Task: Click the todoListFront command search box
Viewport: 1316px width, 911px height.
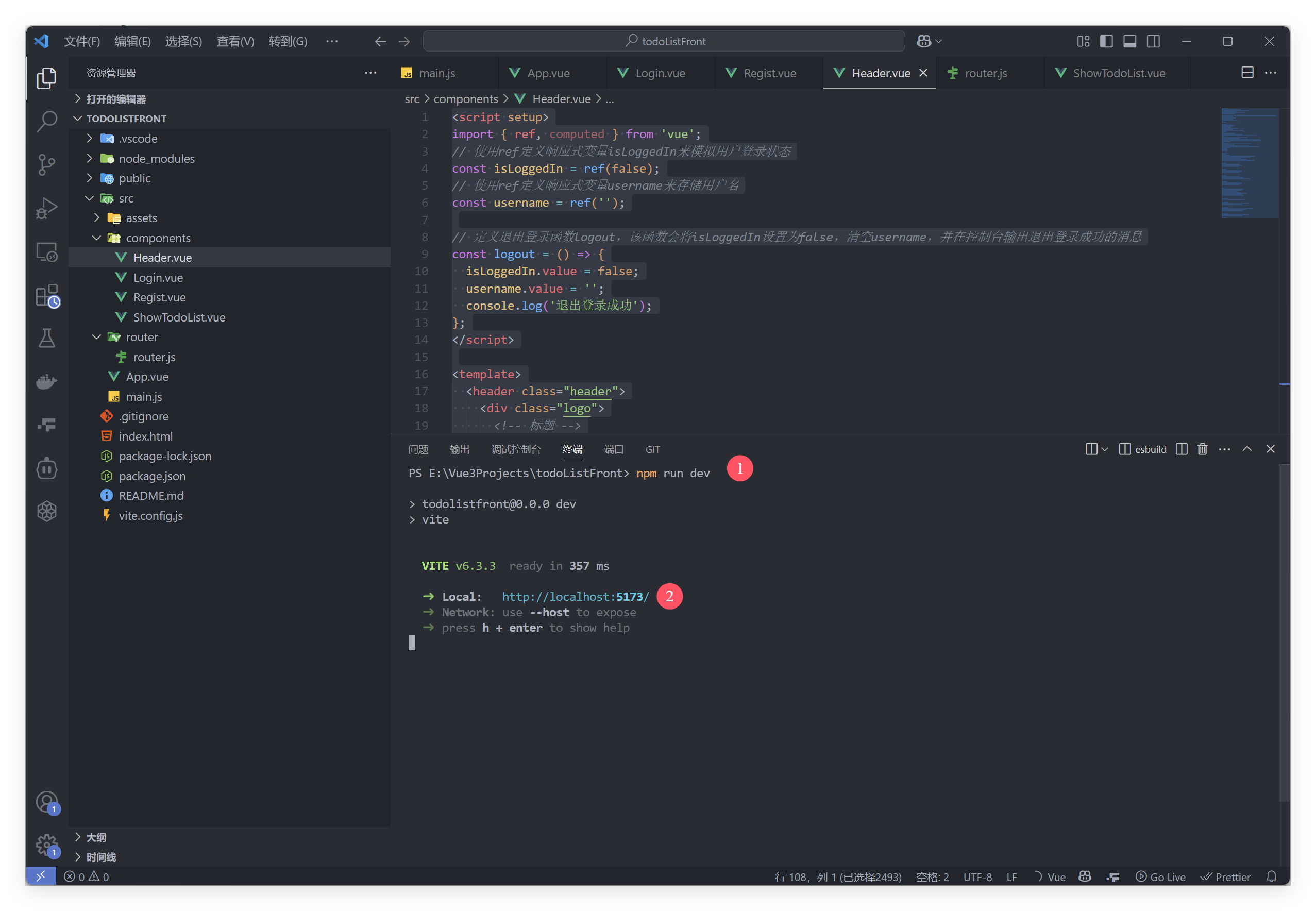Action: pos(664,41)
